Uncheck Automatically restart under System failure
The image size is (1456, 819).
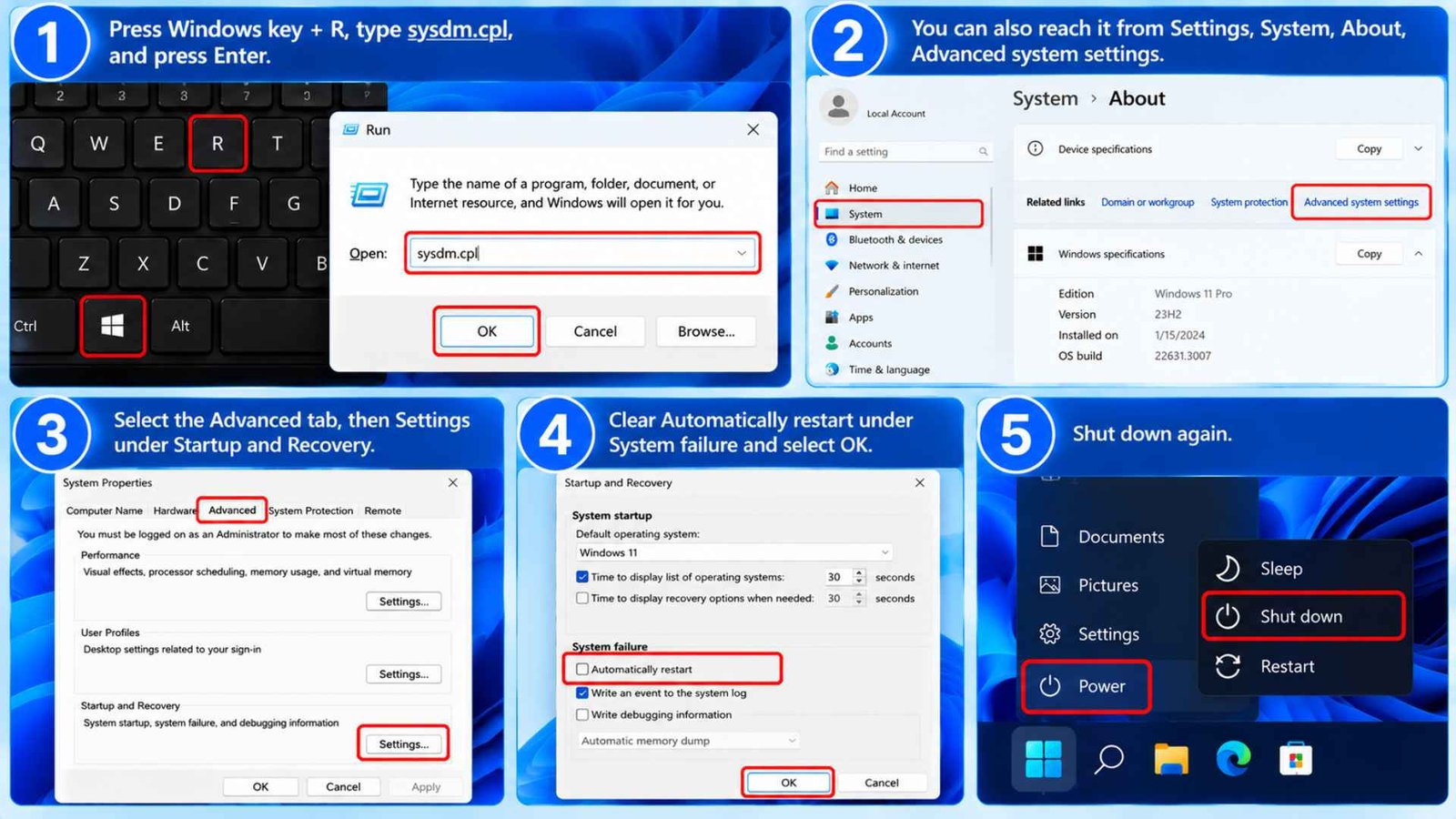click(x=582, y=670)
